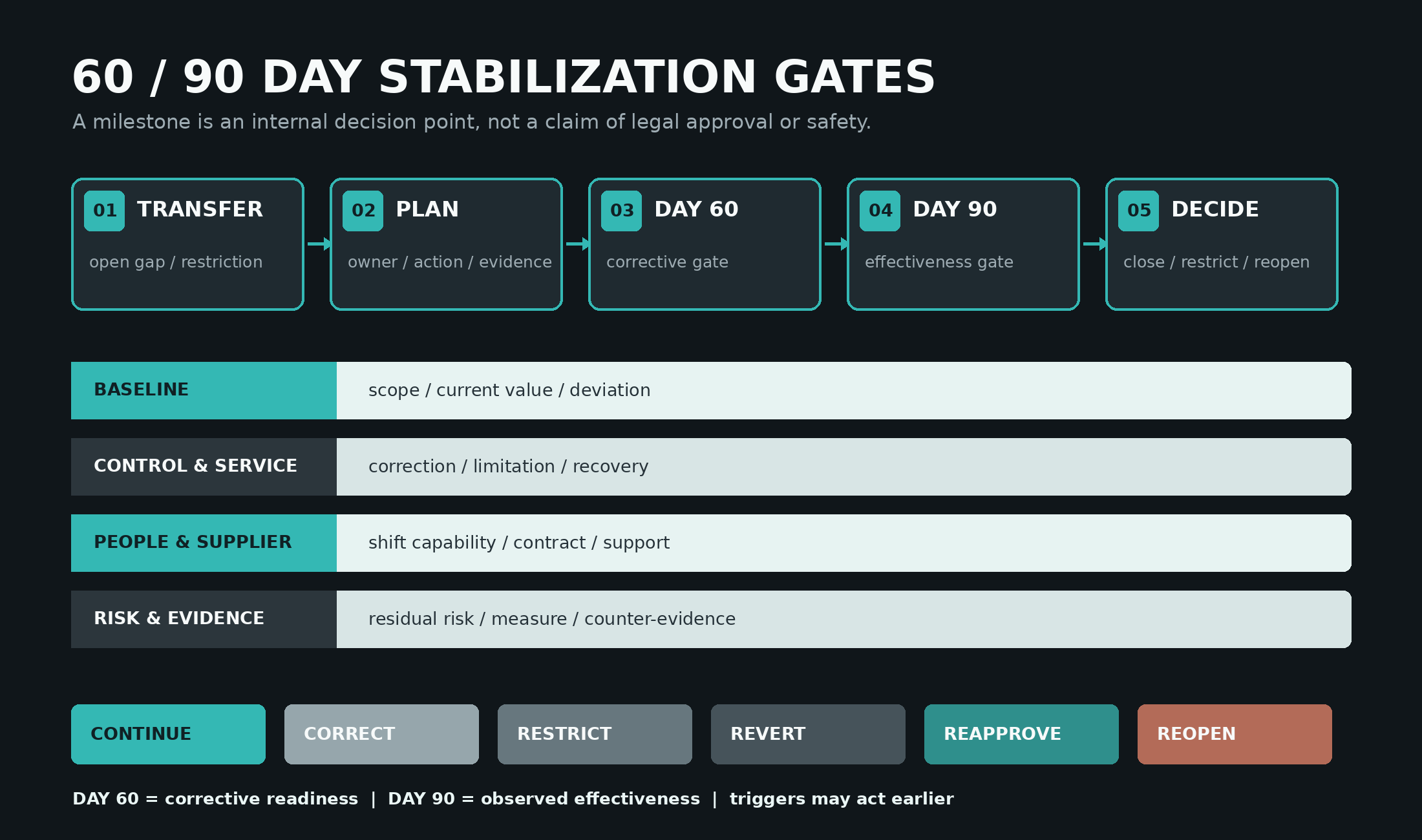Click the CONTINUE button
1422x840 pixels.
168,734
